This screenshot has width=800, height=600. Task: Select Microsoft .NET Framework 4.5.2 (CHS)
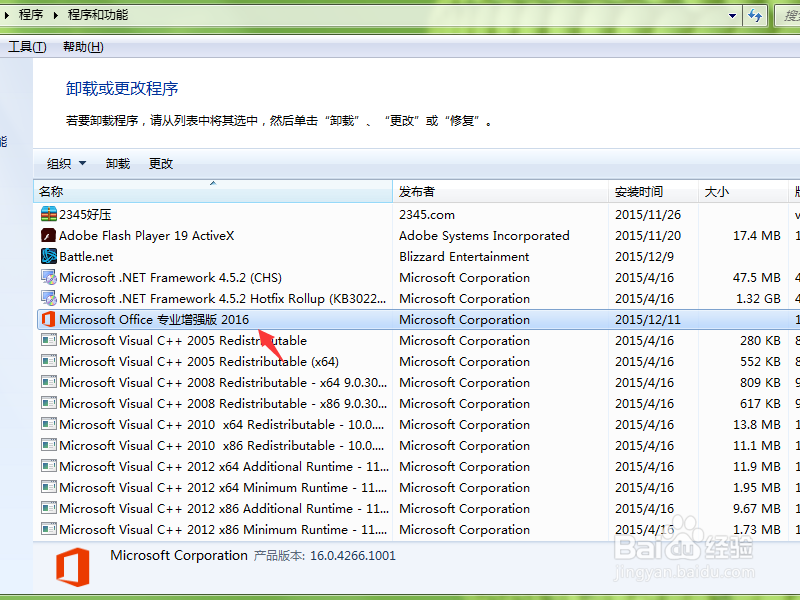click(170, 277)
